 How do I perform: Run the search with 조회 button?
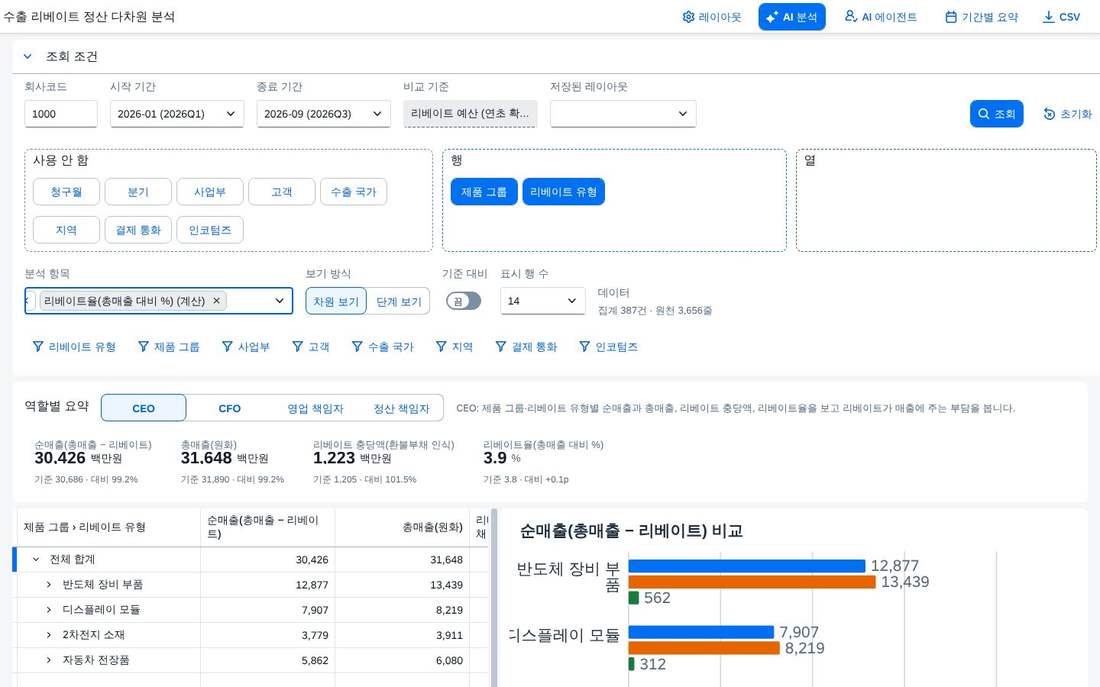tap(996, 114)
